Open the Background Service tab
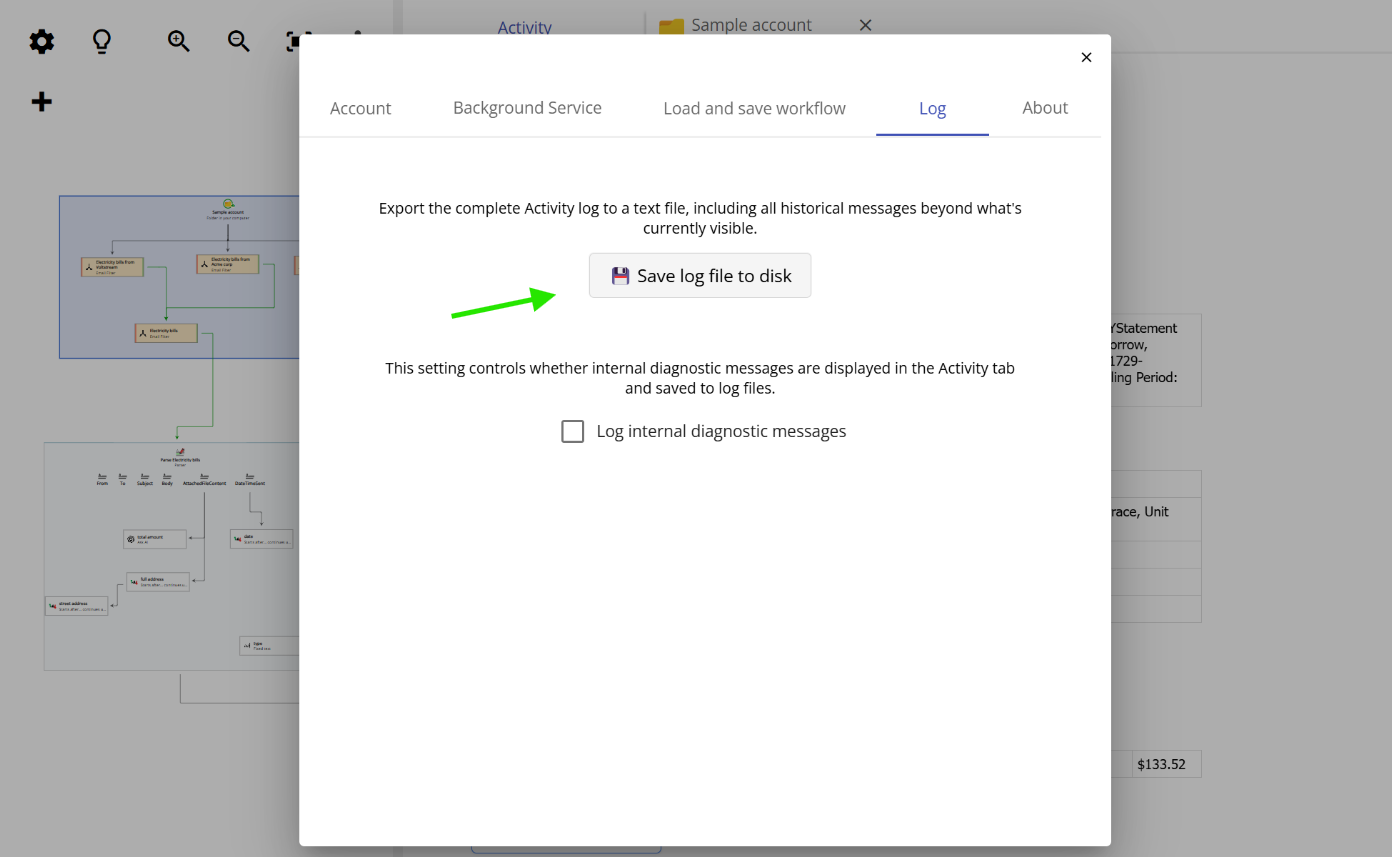The width and height of the screenshot is (1392, 857). (x=527, y=108)
